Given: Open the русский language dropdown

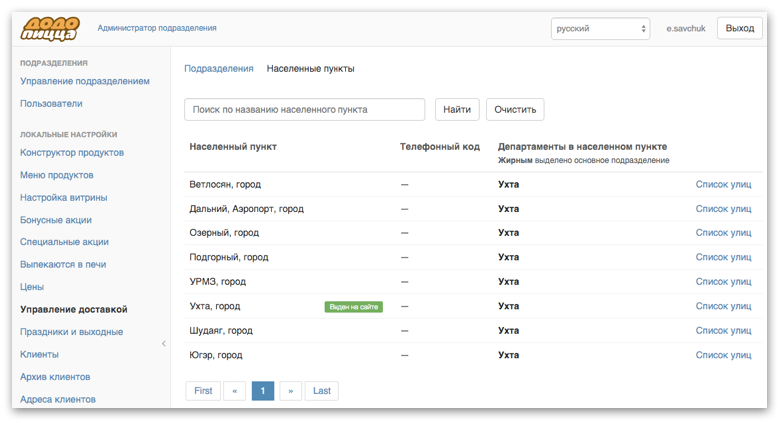Looking at the screenshot, I should click(600, 28).
